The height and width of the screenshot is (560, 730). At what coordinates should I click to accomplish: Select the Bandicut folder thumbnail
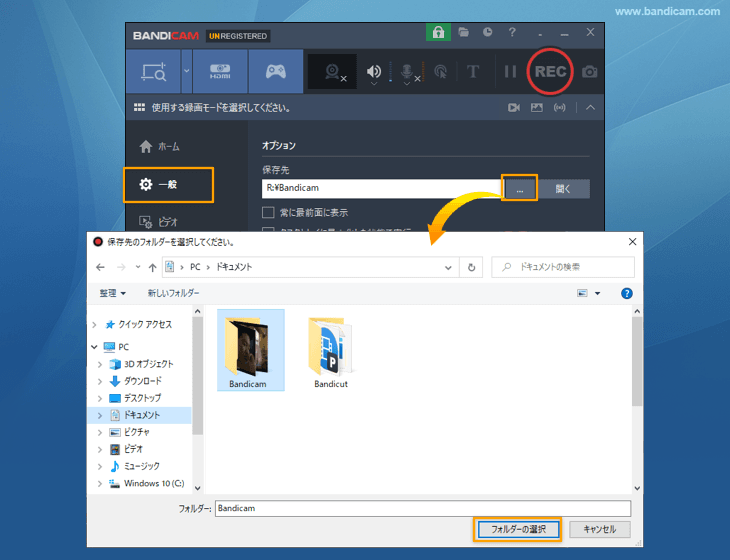[331, 352]
